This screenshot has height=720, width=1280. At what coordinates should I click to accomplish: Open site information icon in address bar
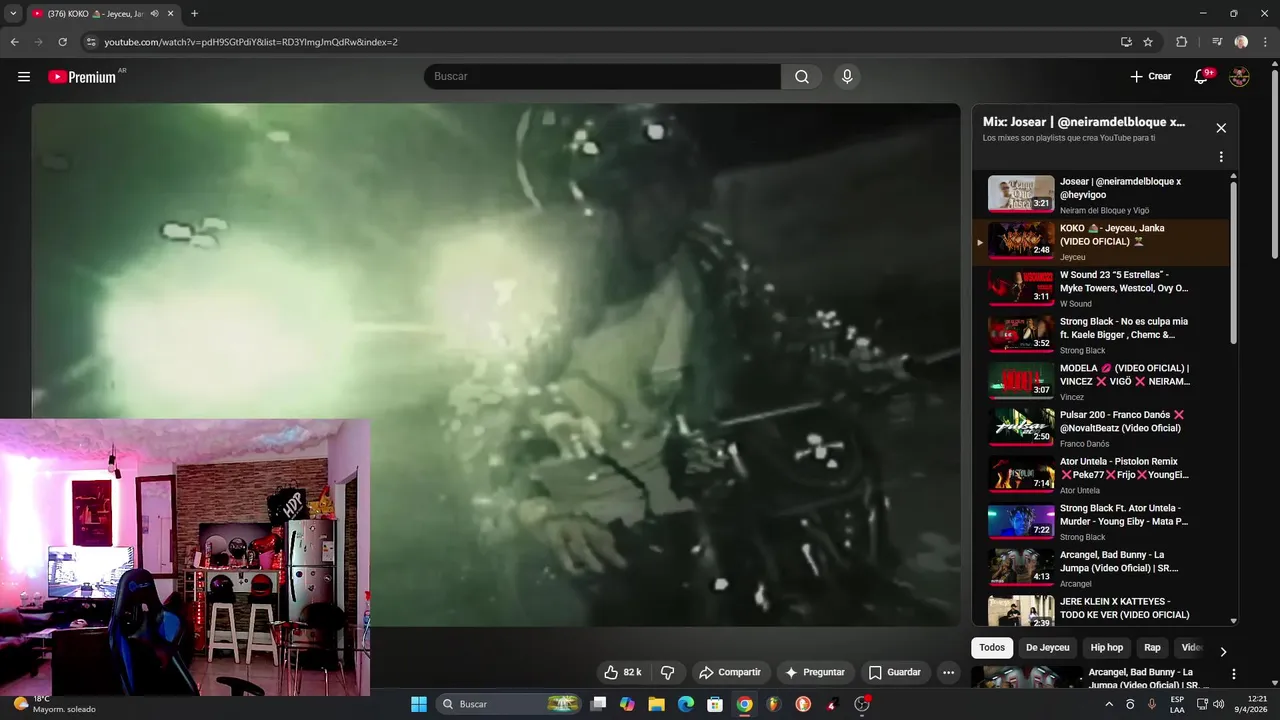[91, 42]
